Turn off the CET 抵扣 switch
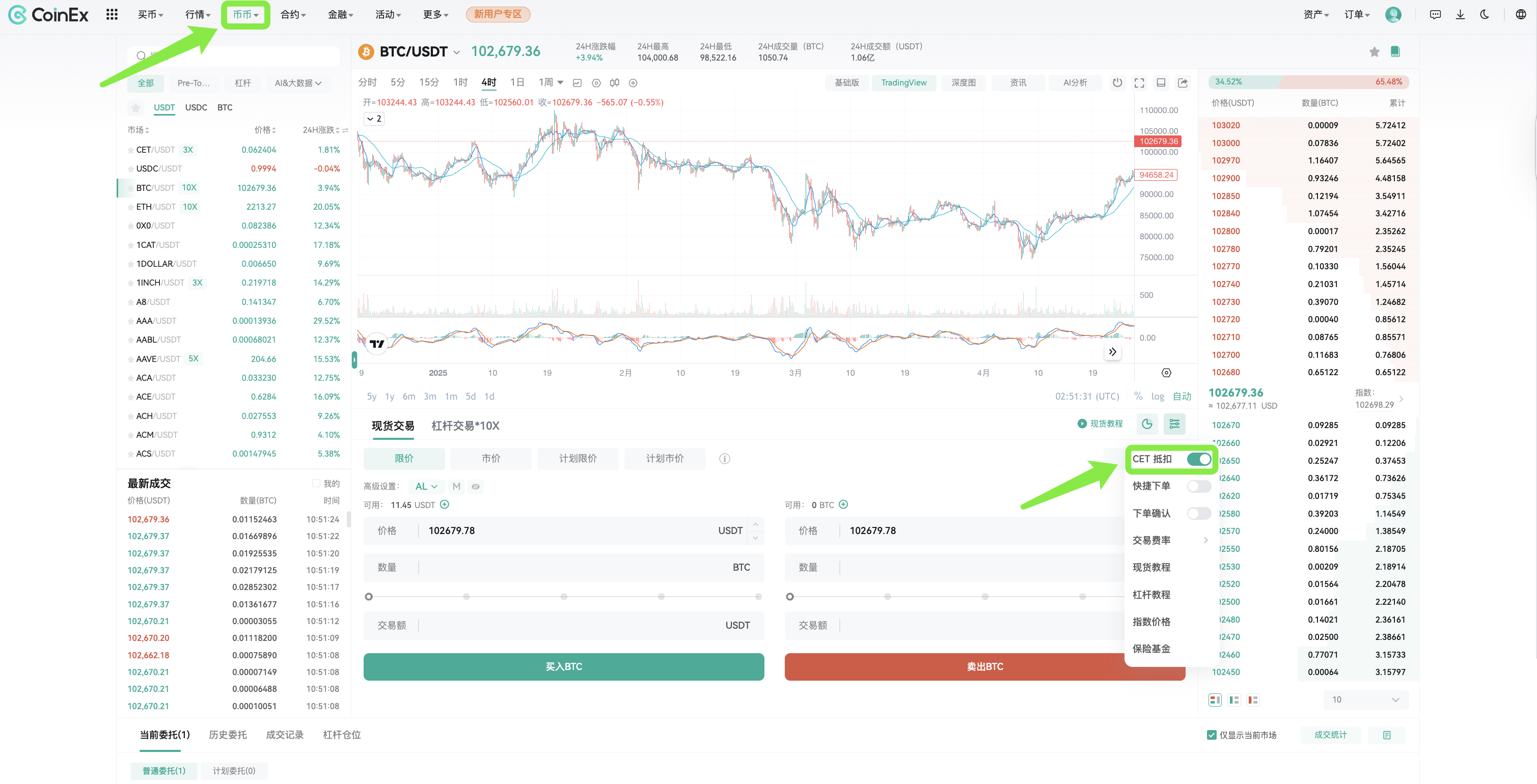 click(1199, 459)
